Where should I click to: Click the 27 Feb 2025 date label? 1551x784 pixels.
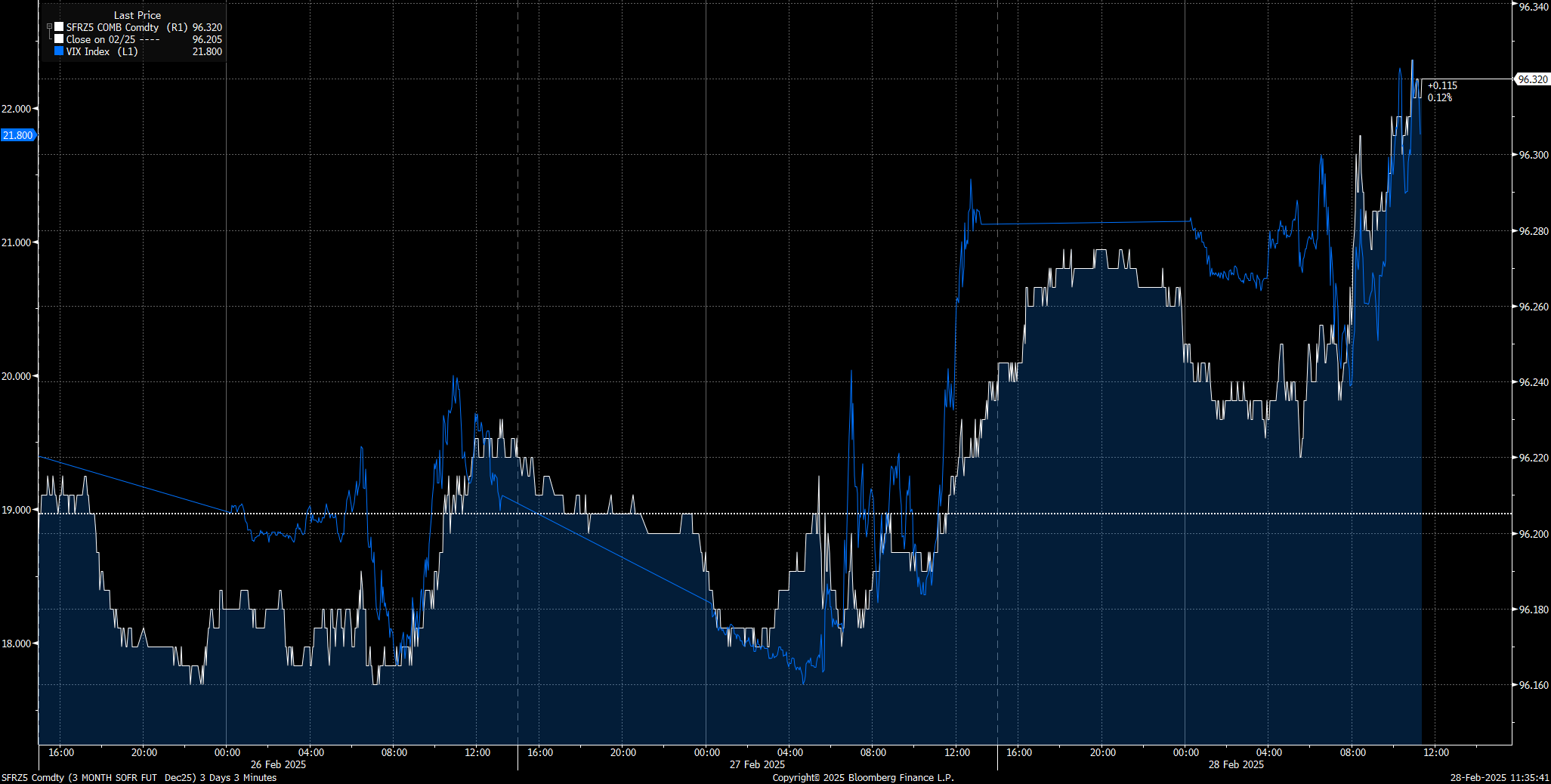757,764
